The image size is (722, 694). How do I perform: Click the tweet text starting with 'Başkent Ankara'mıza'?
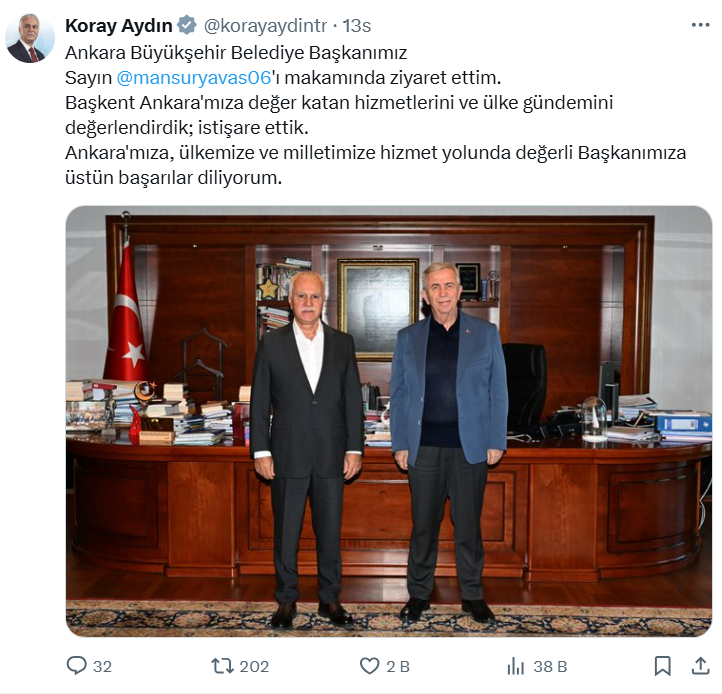(x=339, y=115)
